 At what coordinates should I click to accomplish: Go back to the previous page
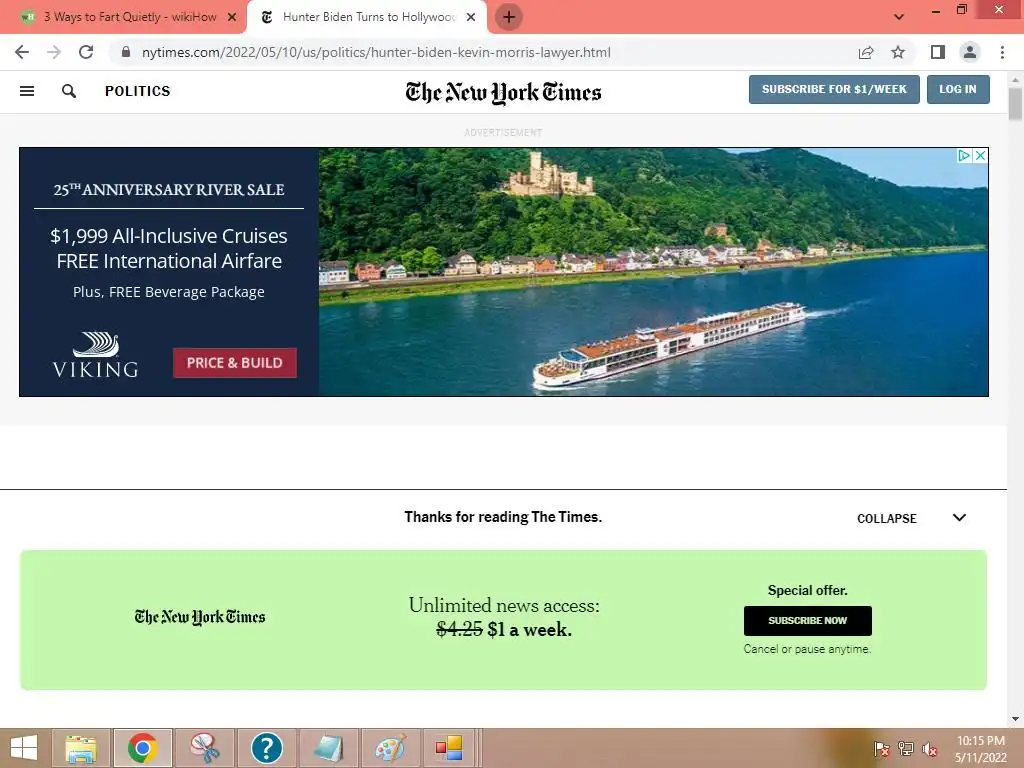point(22,52)
